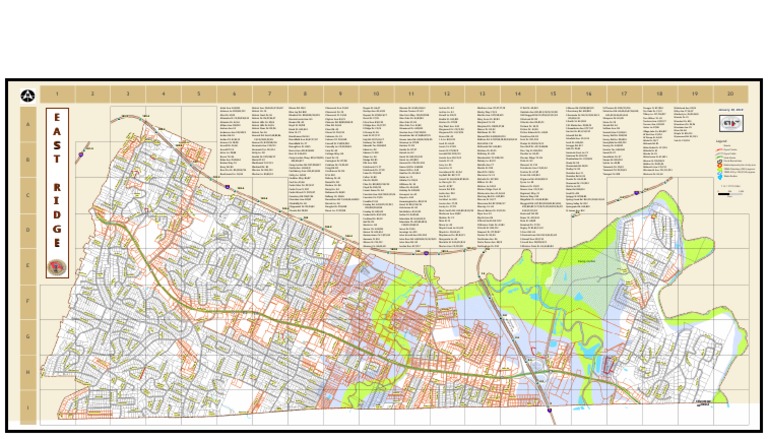Select grid column header 14
The image size is (768, 439).
518,94
